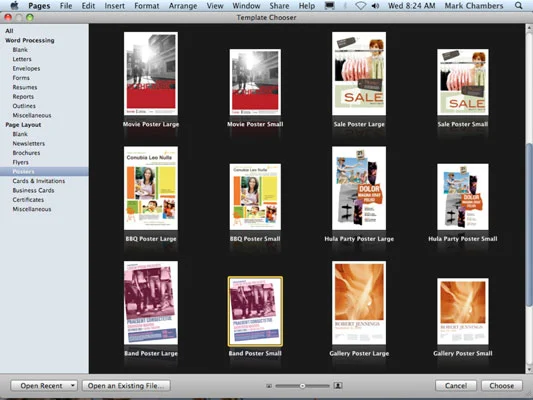This screenshot has width=533, height=400.
Task: Click the display mirroring menu bar icon
Action: tap(329, 6)
